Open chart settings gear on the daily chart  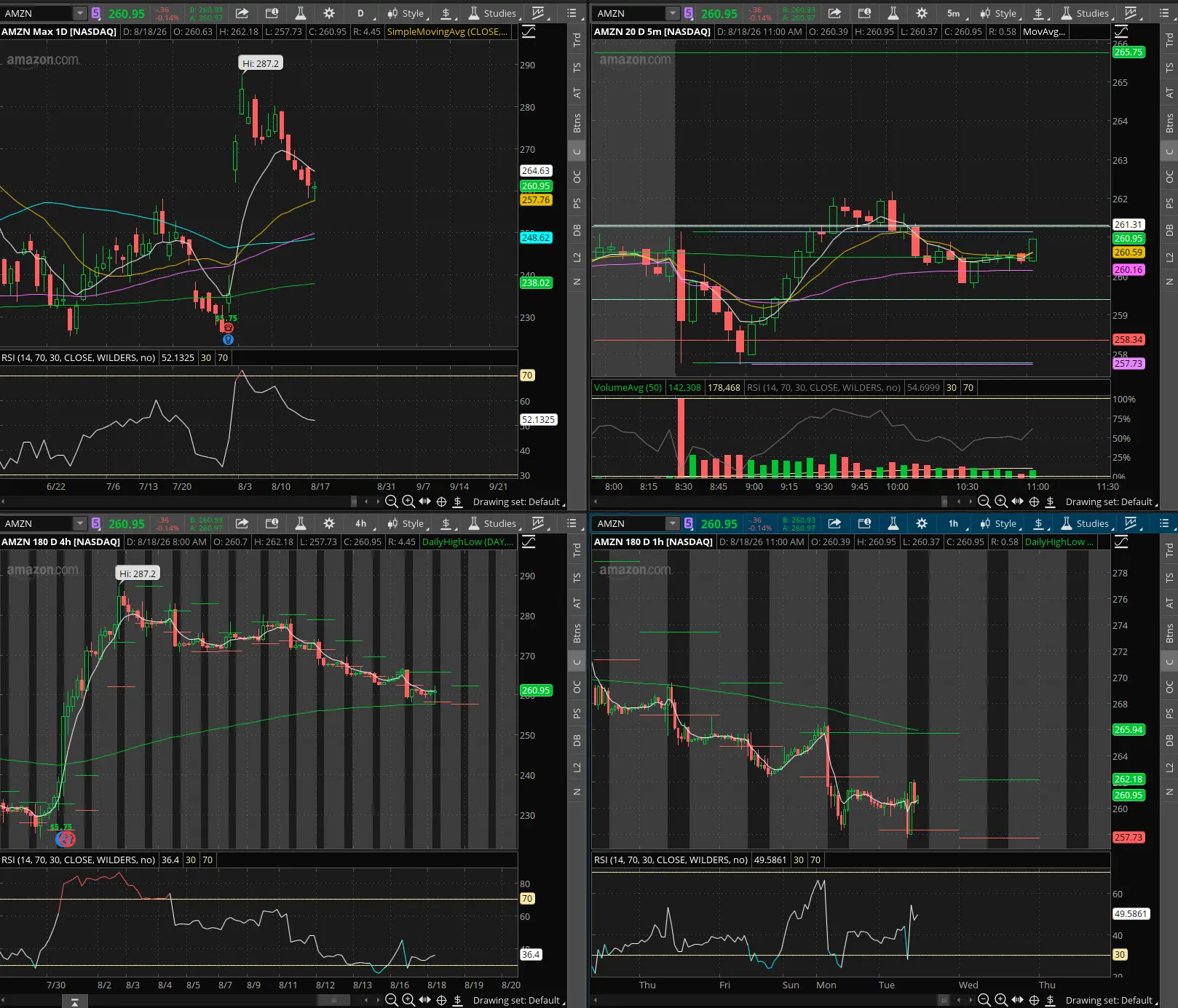coord(329,13)
